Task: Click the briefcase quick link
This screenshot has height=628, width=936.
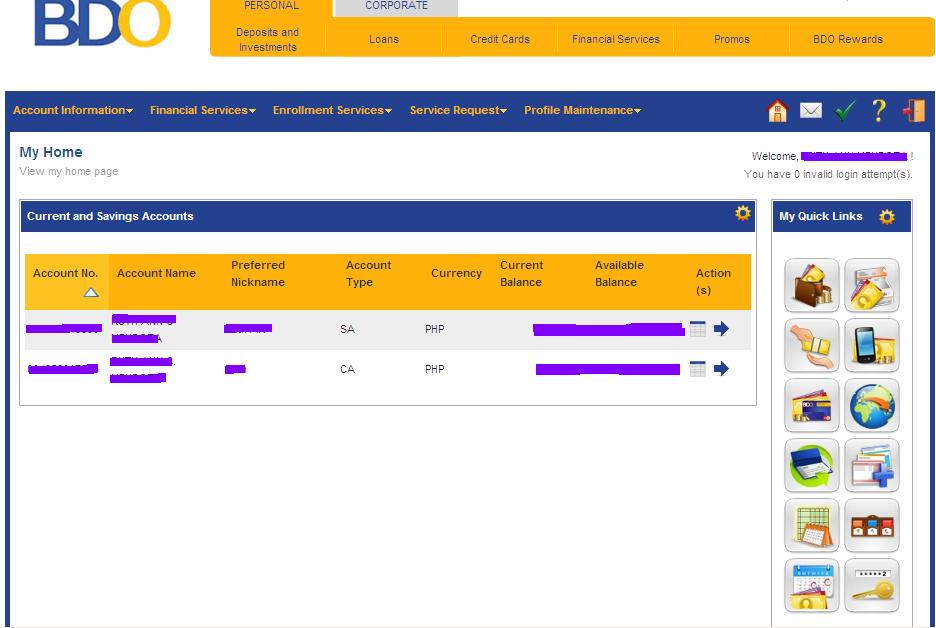Action: click(x=872, y=525)
